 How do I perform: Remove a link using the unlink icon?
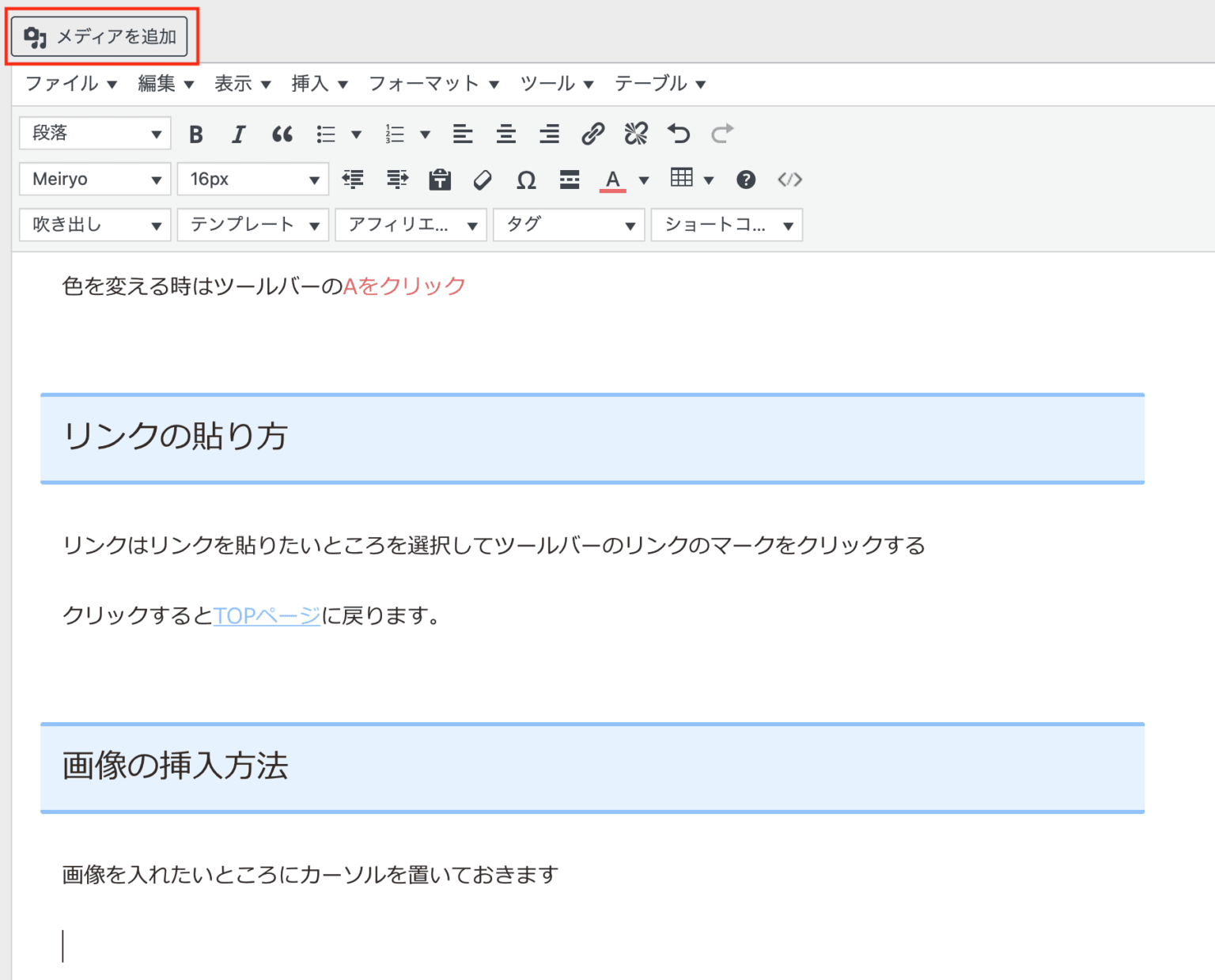[x=636, y=134]
